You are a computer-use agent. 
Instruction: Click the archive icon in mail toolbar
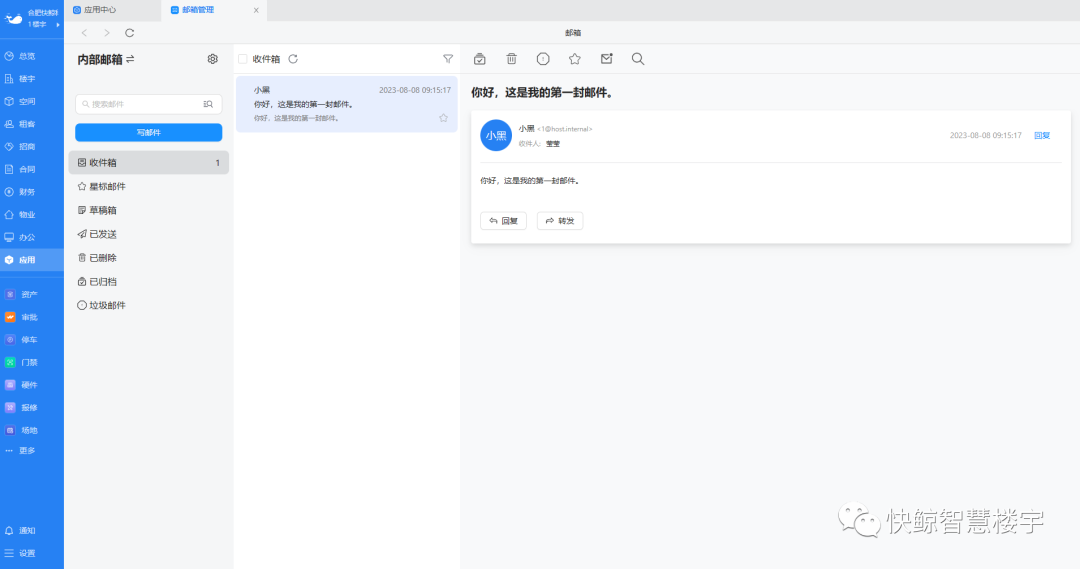[x=480, y=59]
